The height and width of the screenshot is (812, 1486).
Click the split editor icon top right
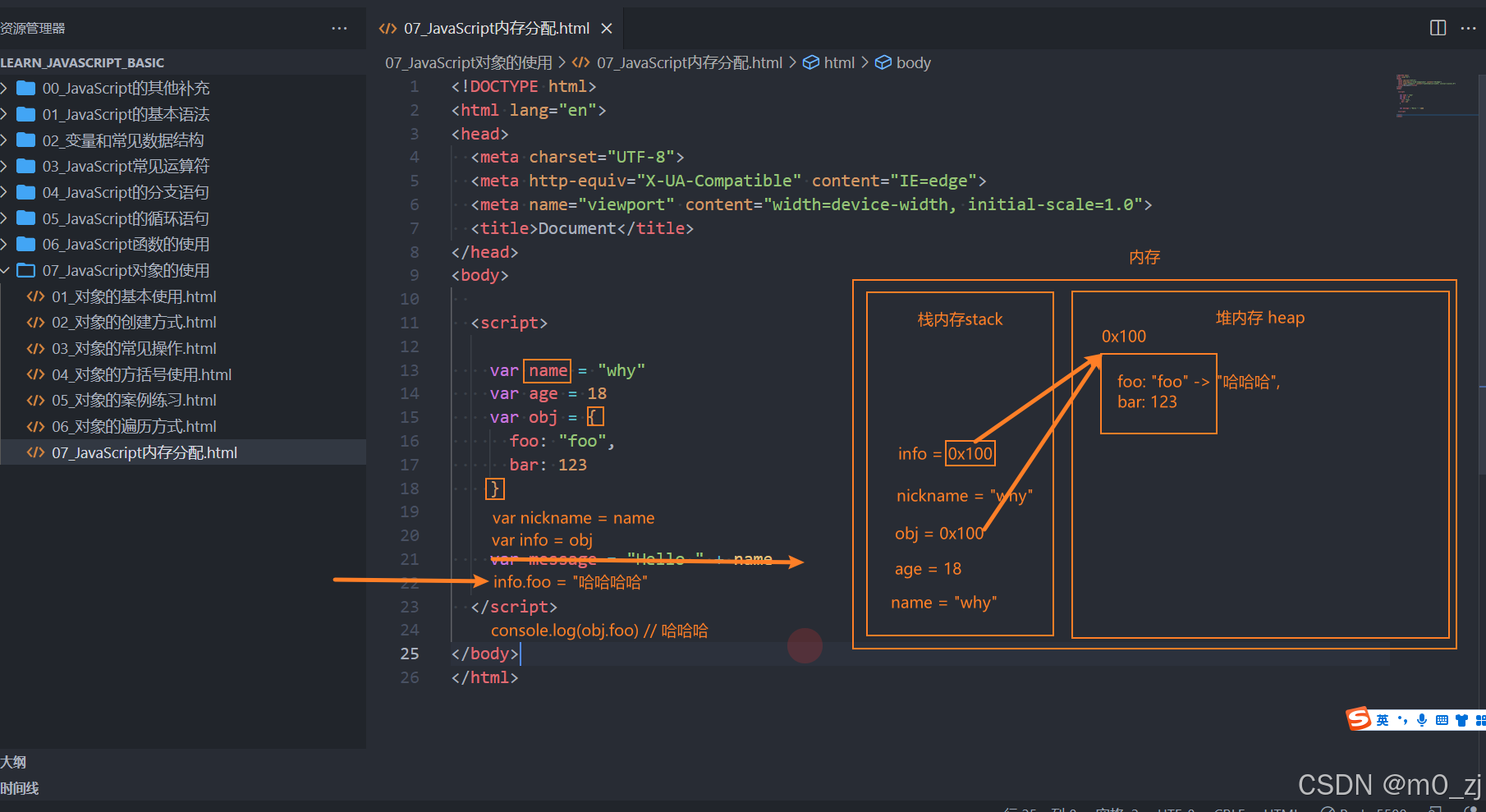pos(1438,28)
